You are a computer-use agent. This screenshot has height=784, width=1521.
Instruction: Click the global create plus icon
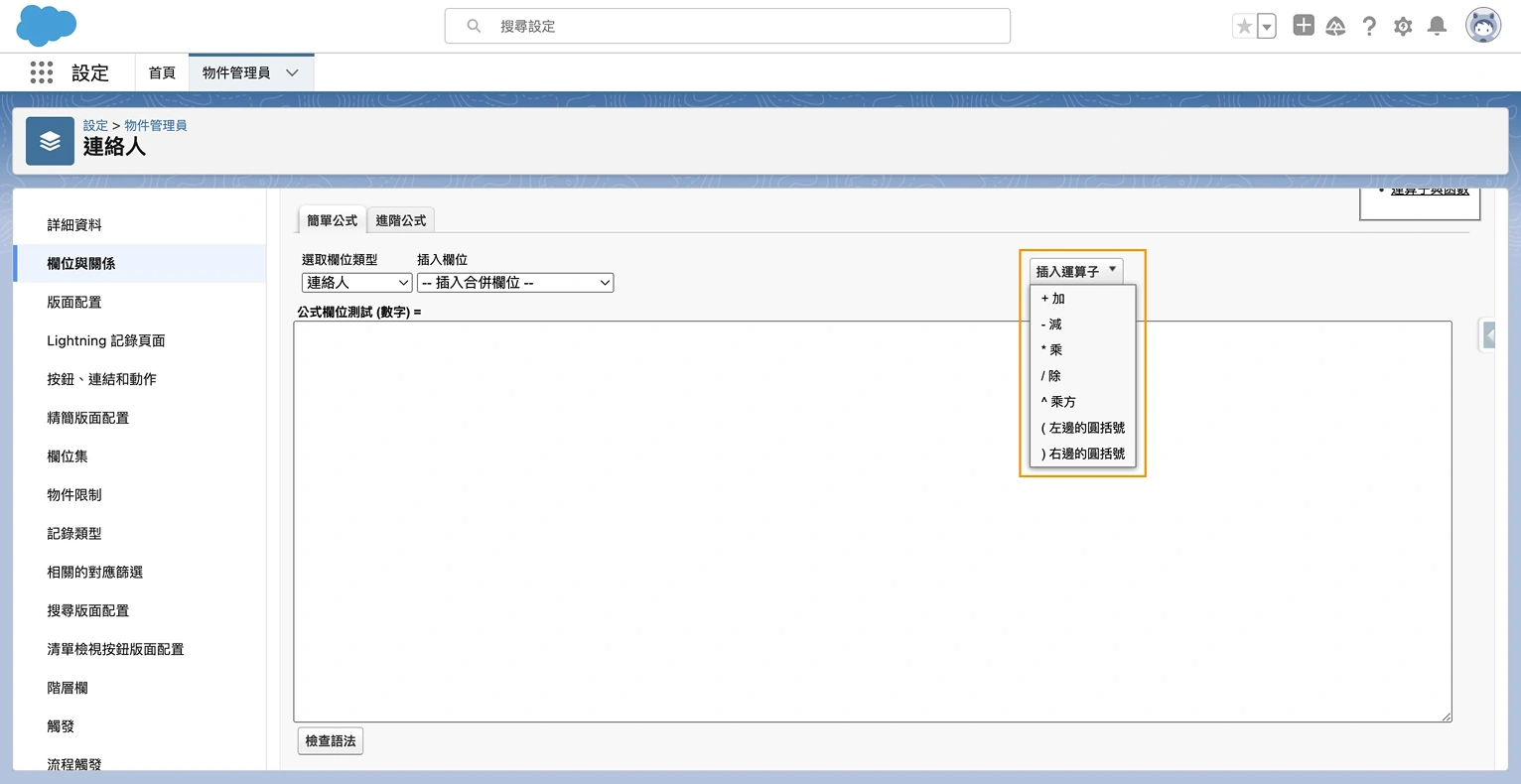1303,25
